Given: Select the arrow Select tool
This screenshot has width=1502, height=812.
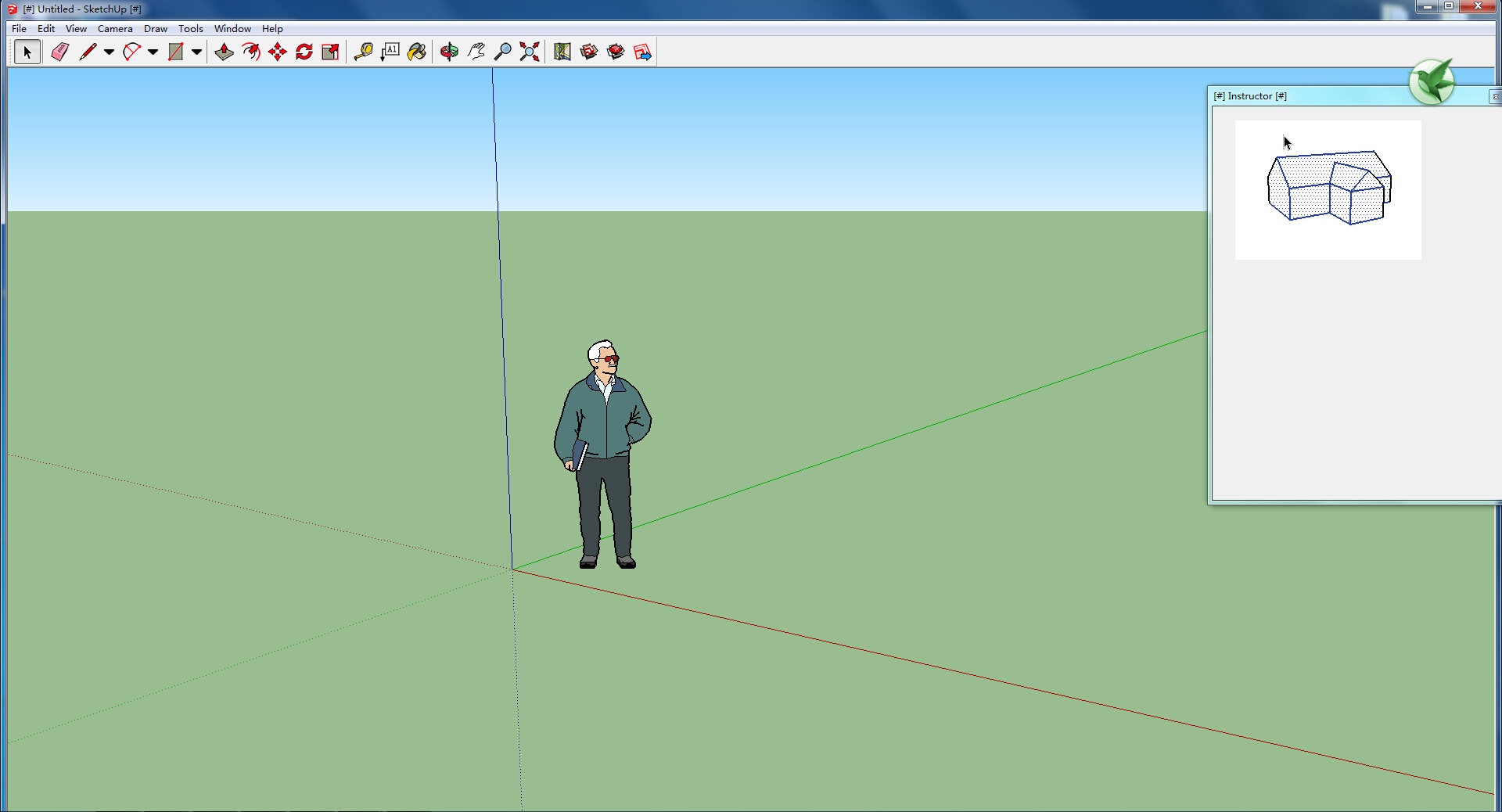Looking at the screenshot, I should point(27,52).
